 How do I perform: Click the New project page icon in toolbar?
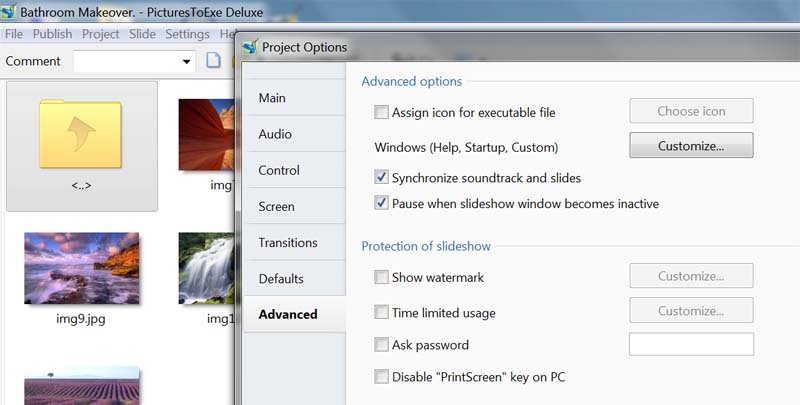(213, 60)
